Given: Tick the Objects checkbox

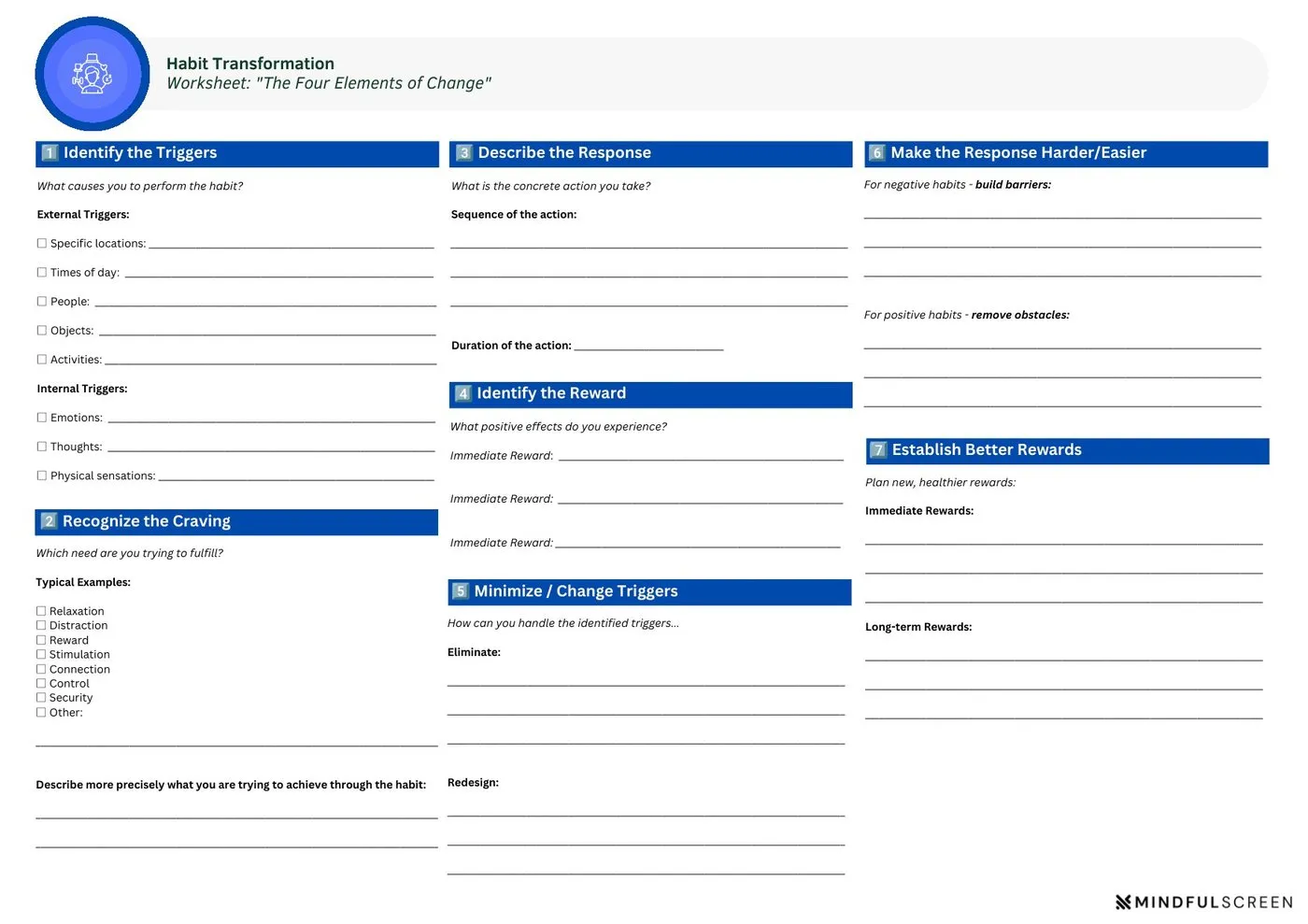Looking at the screenshot, I should 42,331.
